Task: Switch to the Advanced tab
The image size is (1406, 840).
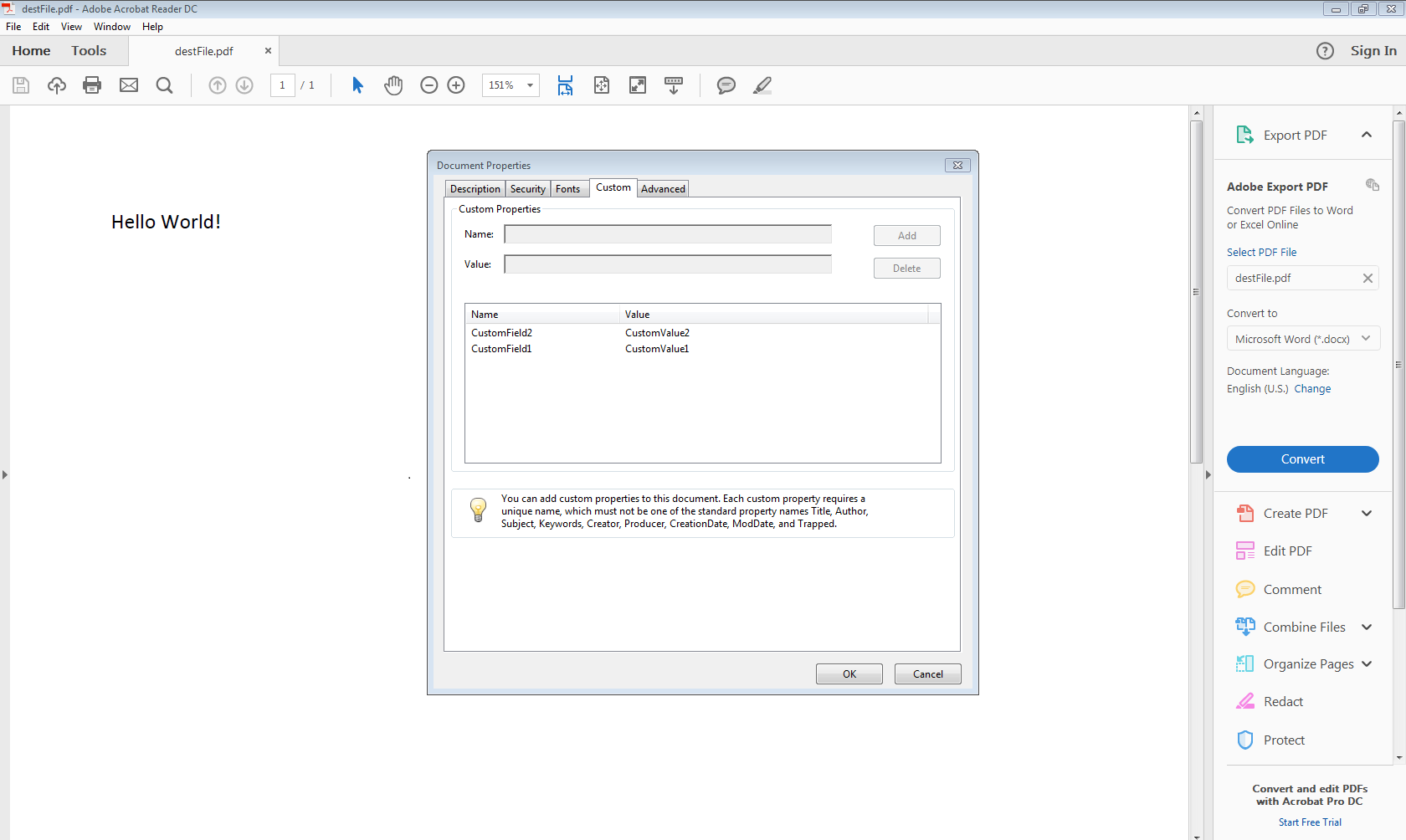Action: click(x=662, y=187)
